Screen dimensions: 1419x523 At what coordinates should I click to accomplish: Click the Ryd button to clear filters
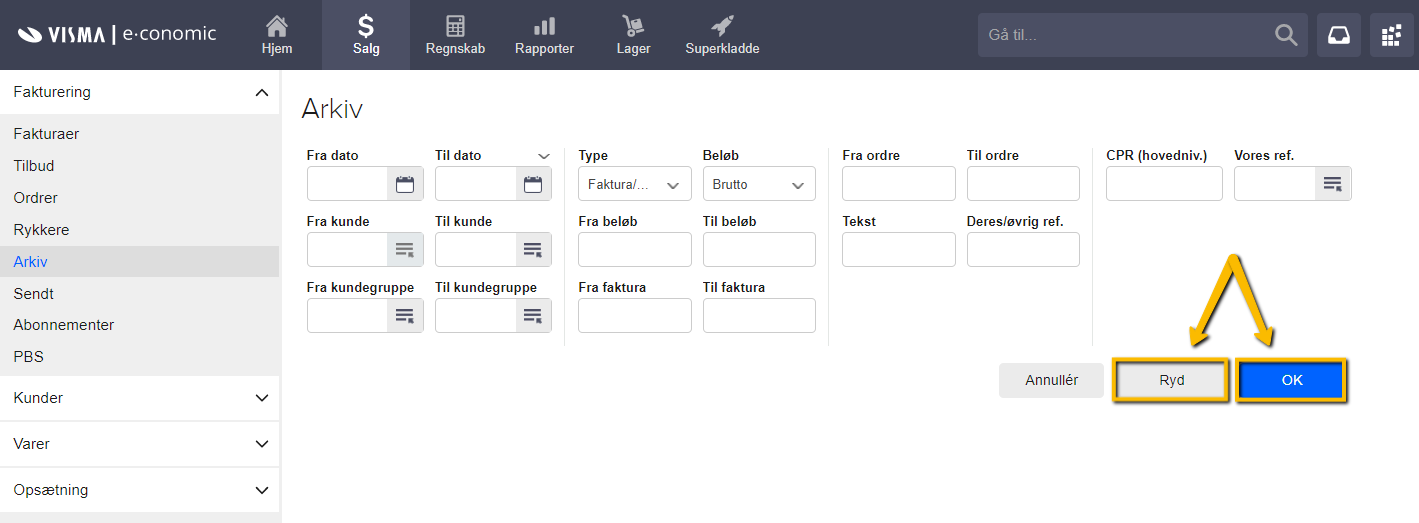point(1171,381)
